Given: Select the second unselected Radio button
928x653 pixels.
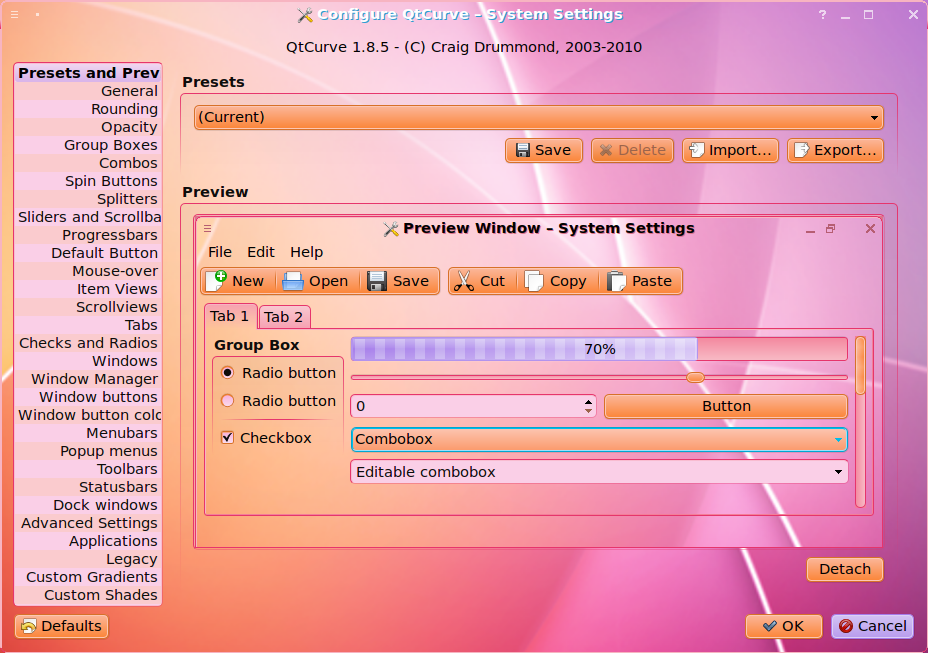Looking at the screenshot, I should (227, 401).
